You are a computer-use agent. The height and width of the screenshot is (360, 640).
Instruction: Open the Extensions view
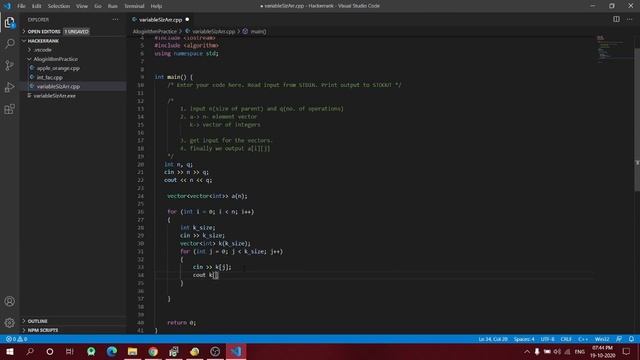9,109
